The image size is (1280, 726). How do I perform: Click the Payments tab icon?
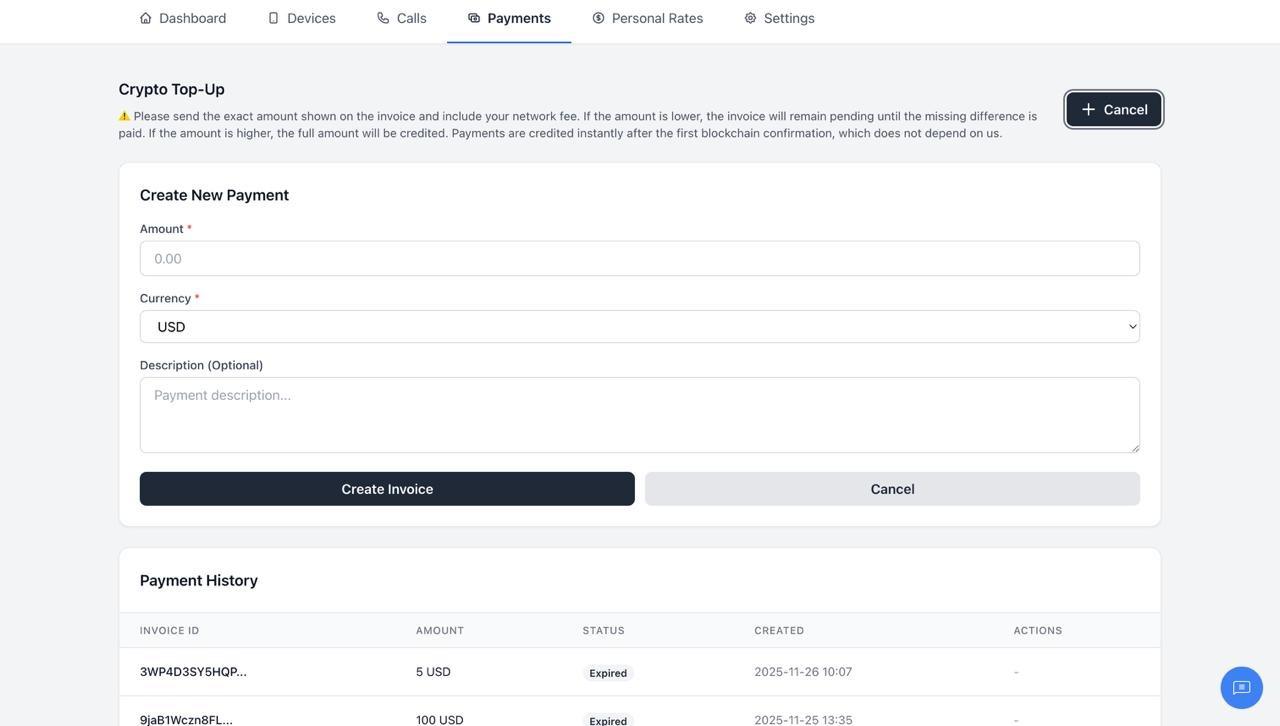[x=474, y=18]
